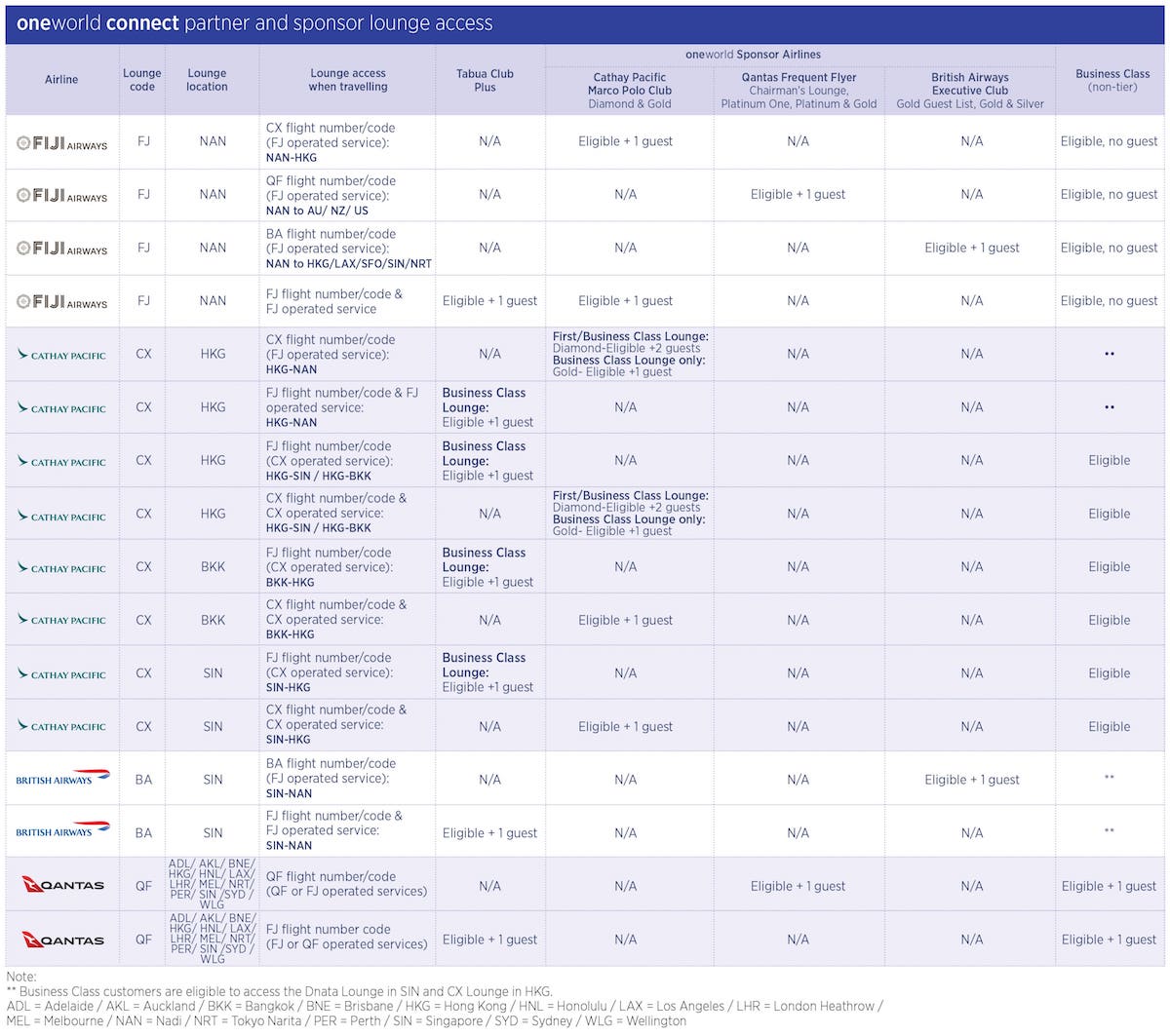Click the Cathay Pacific logo in the 'CX flight number/code (FJ operated service): HKG-NAN' row

click(x=61, y=355)
